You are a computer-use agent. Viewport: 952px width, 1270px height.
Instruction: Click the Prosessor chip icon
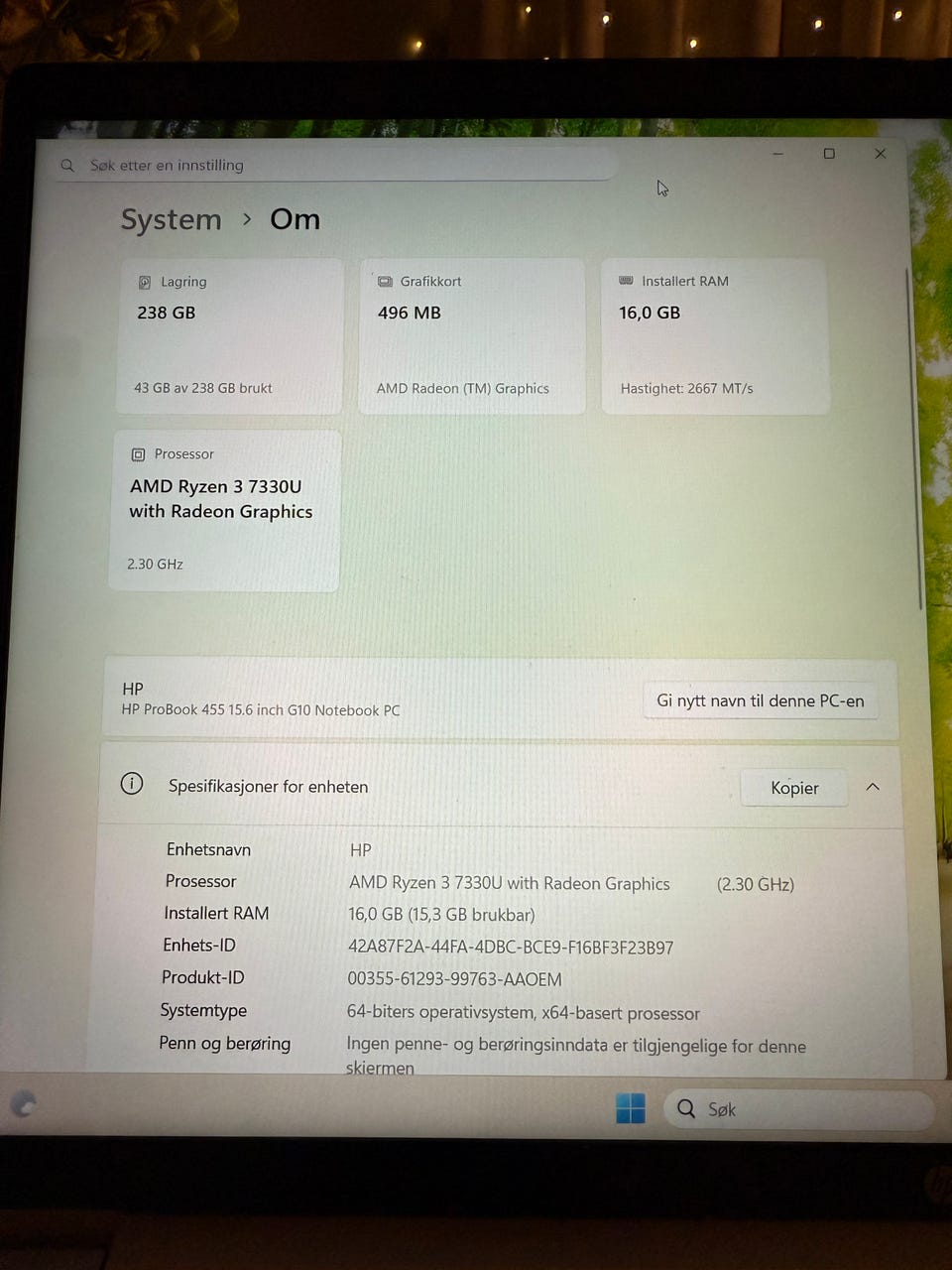138,454
